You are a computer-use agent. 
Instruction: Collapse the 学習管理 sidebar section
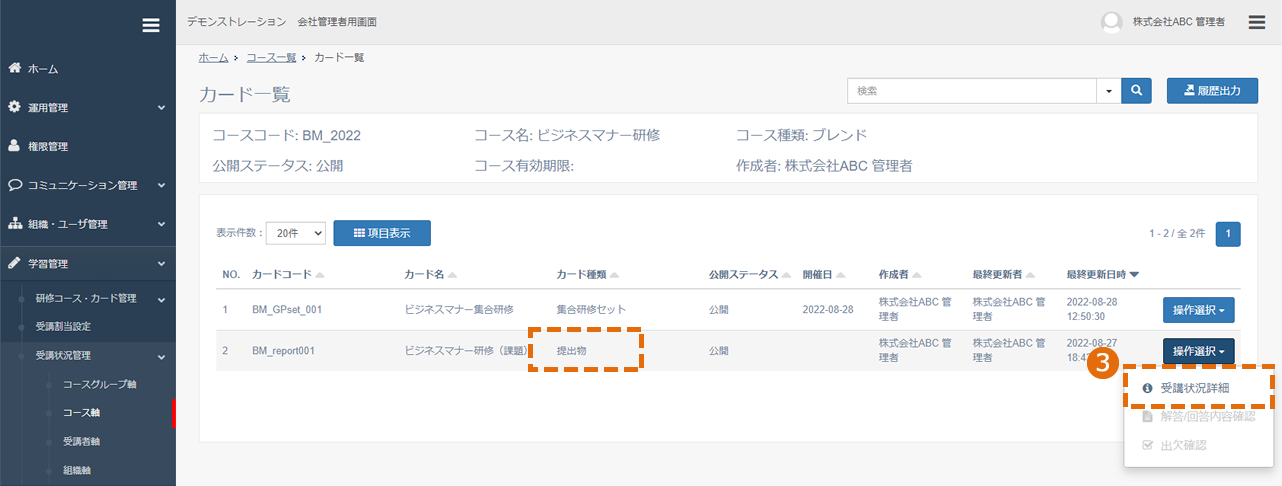[161, 264]
